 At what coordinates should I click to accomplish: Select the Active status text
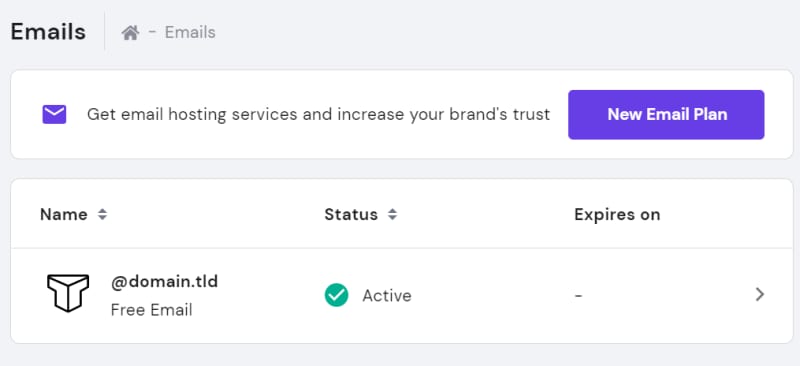387,296
